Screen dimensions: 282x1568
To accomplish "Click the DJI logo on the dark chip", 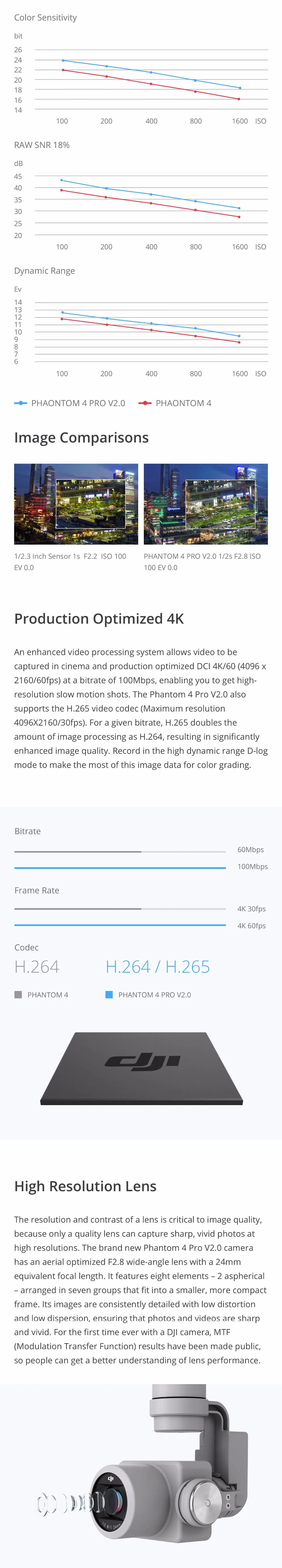I will point(142,1062).
